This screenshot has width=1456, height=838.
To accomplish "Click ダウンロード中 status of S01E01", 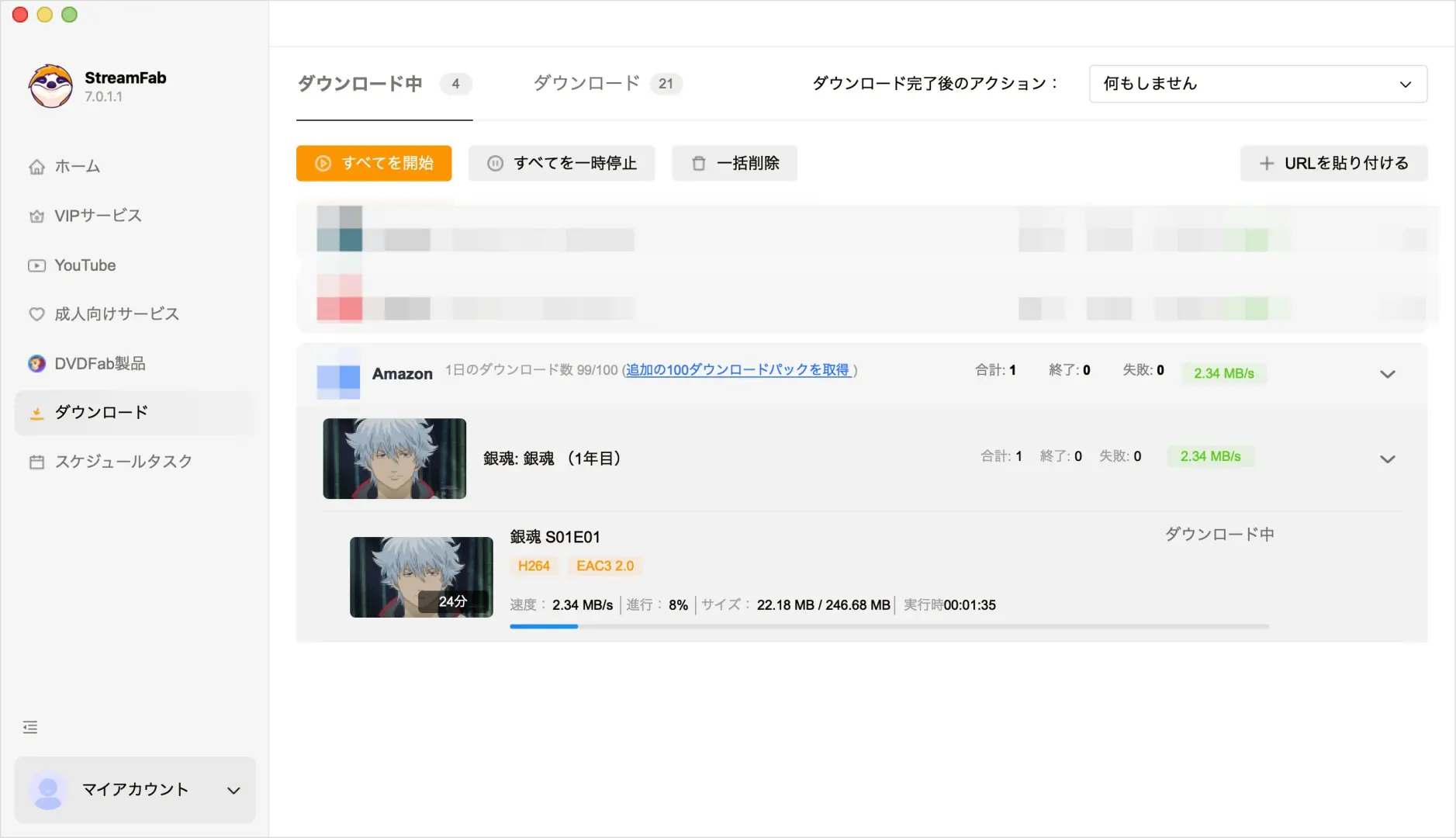I will [x=1219, y=535].
